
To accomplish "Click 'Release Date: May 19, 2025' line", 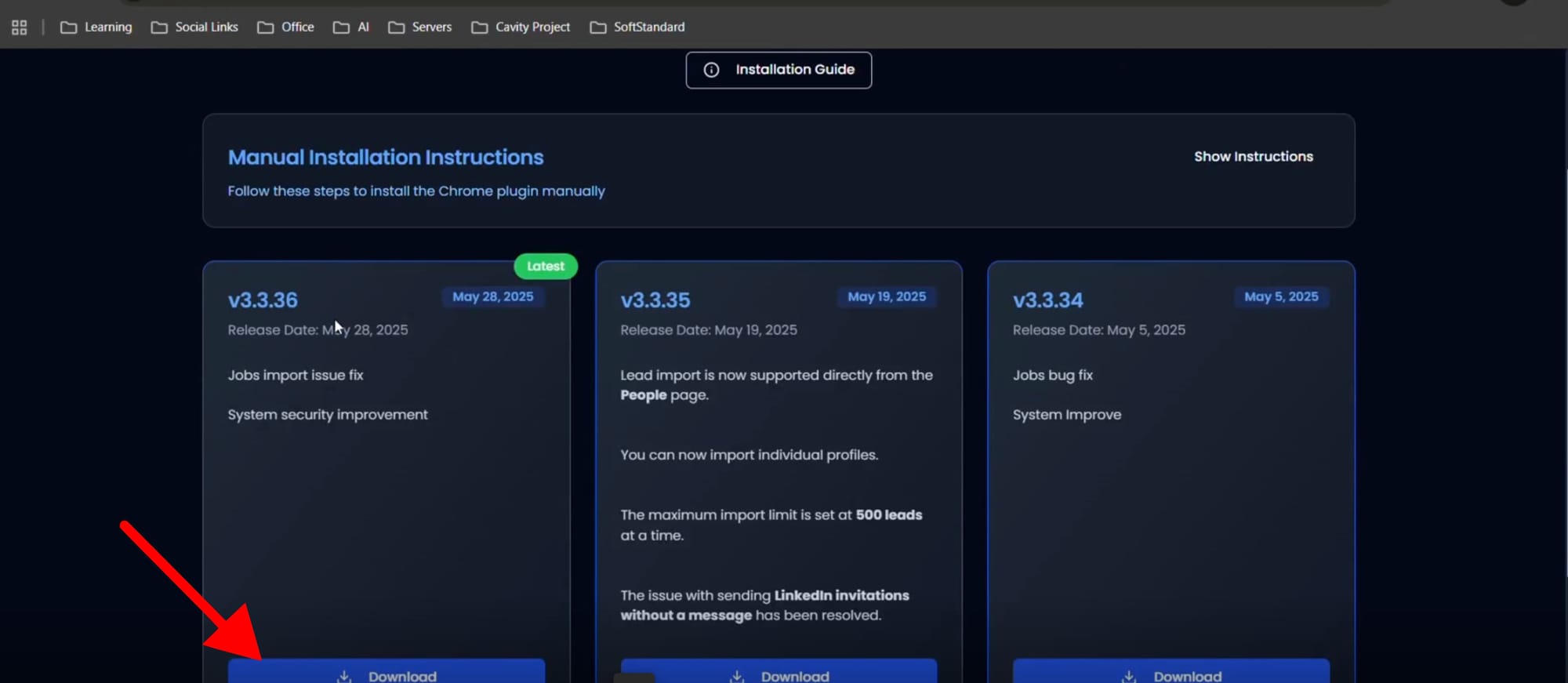I will point(709,330).
